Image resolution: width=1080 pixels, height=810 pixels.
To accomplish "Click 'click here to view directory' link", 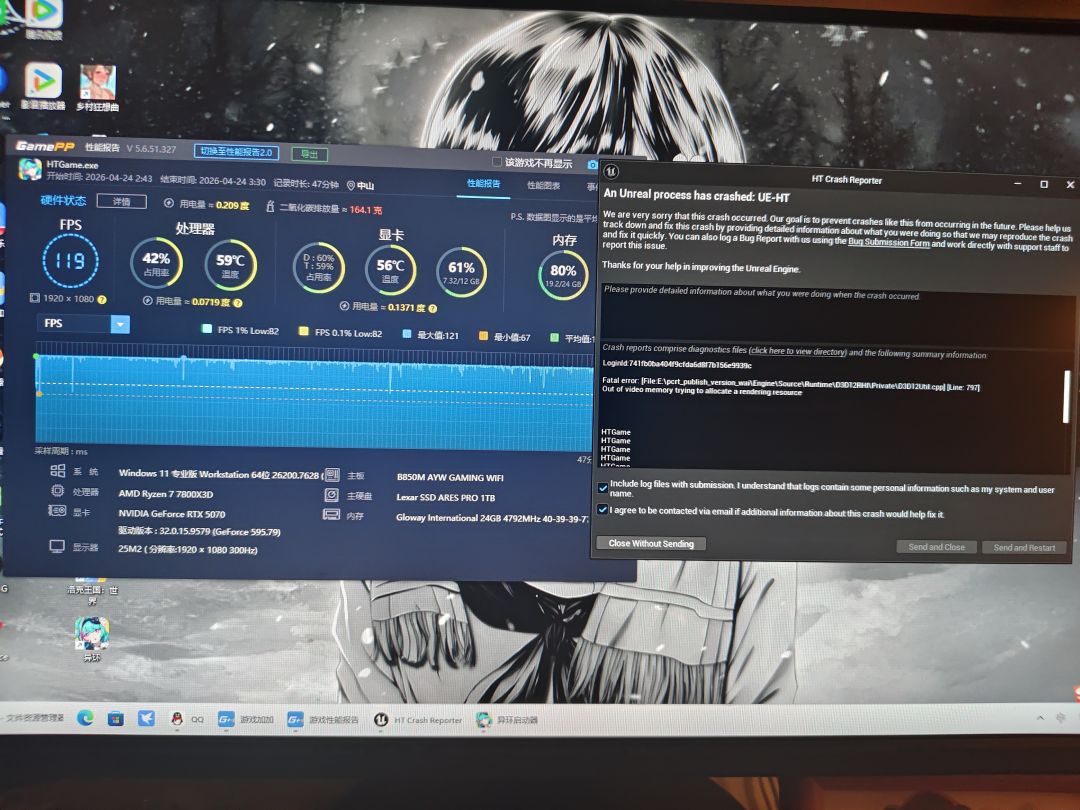I will 798,351.
